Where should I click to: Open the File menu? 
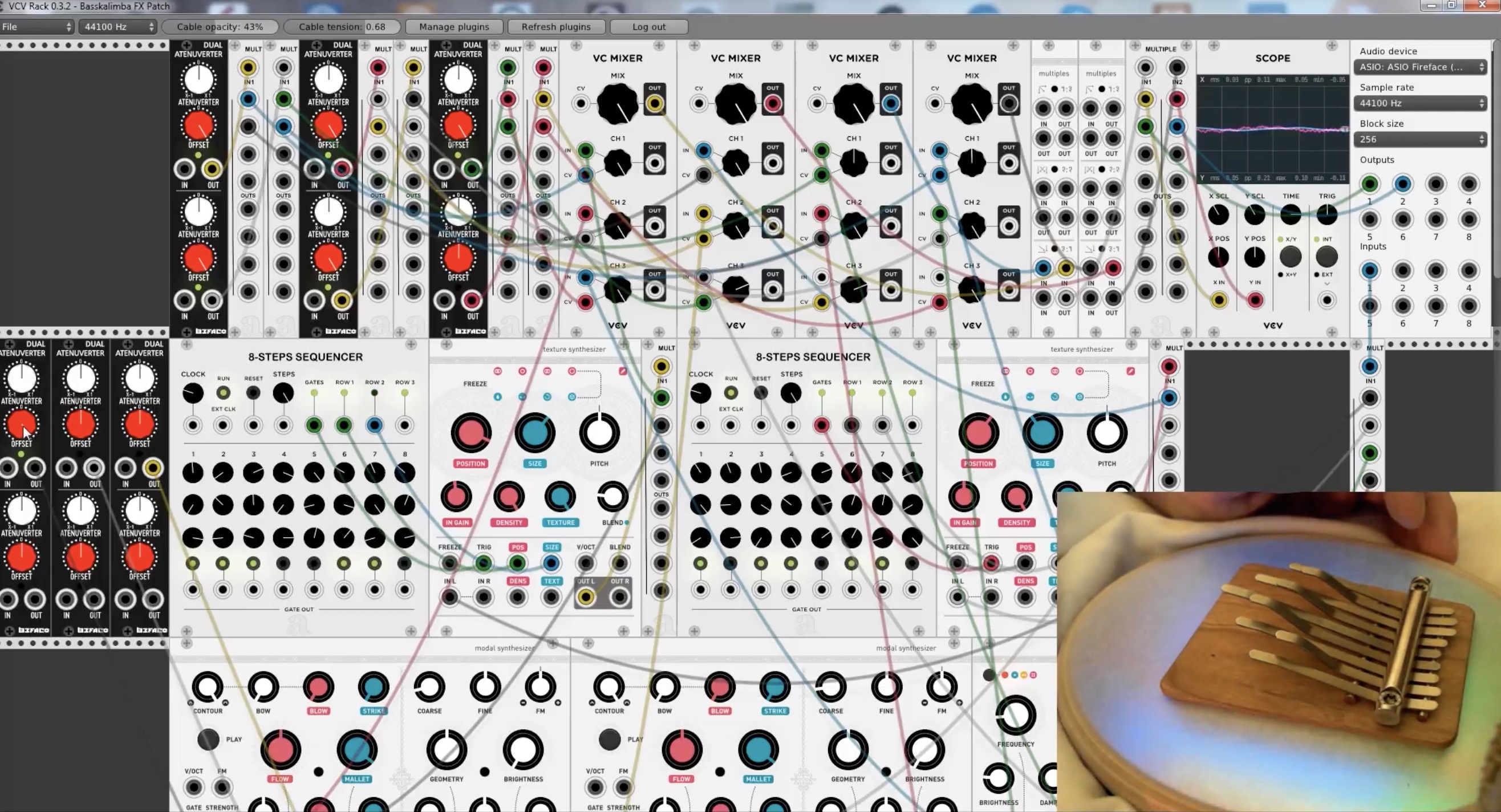coord(36,27)
